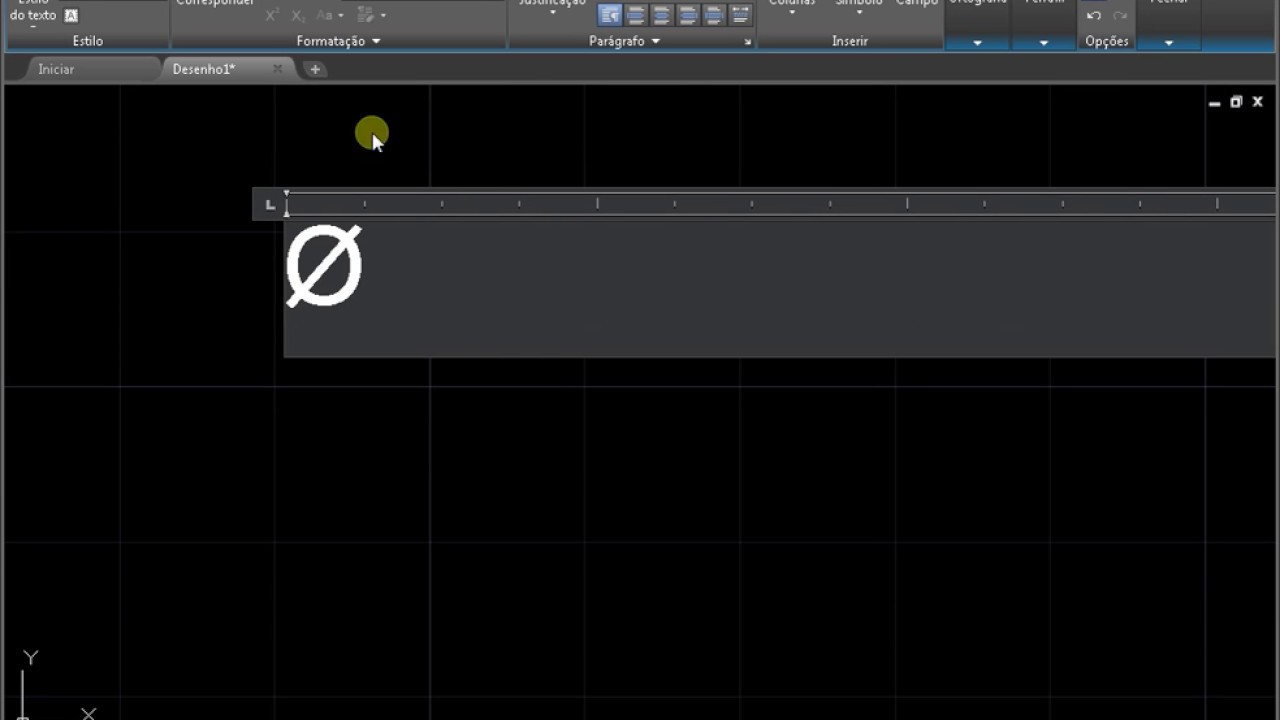
Task: Click the ruler tab-stop type selector
Action: 269,205
